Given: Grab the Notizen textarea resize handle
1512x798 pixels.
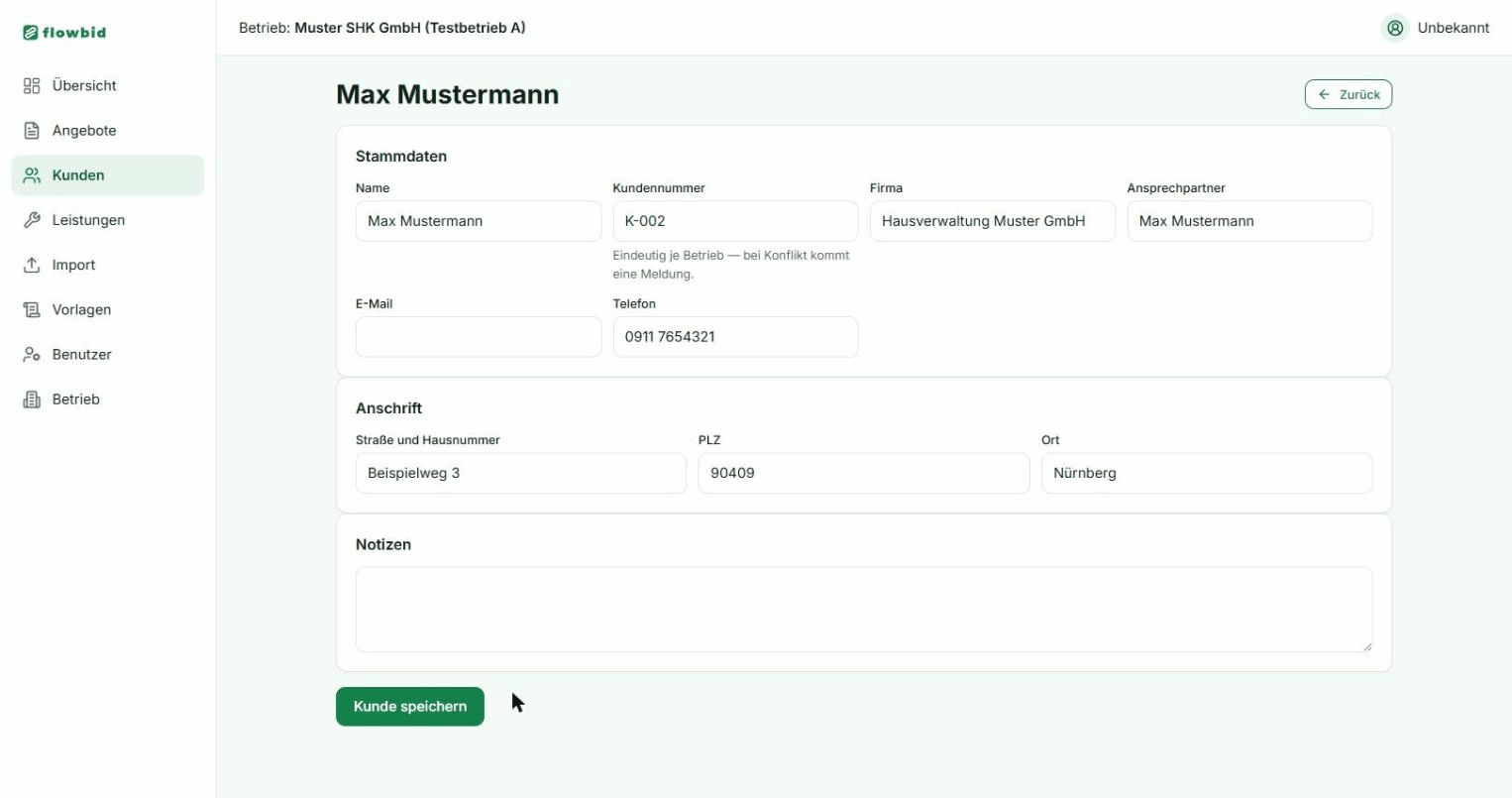Looking at the screenshot, I should pos(1366,646).
